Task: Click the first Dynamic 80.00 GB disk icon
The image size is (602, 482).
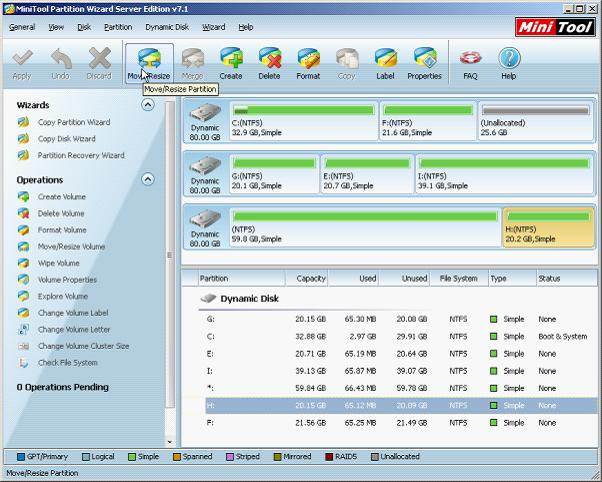Action: coord(205,113)
